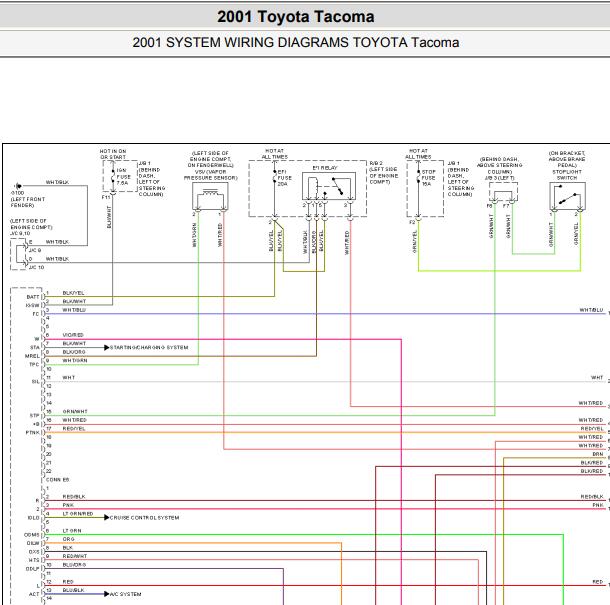610x605 pixels.
Task: Click the arrowhead pointing to A/C SYSTEM
Action: [x=107, y=594]
